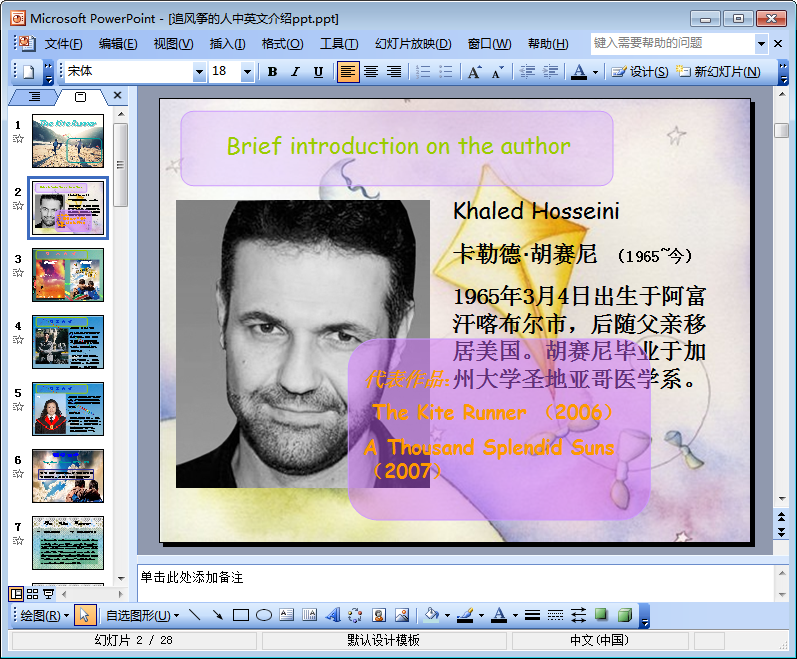
Task: Toggle italic formatting
Action: [x=295, y=72]
